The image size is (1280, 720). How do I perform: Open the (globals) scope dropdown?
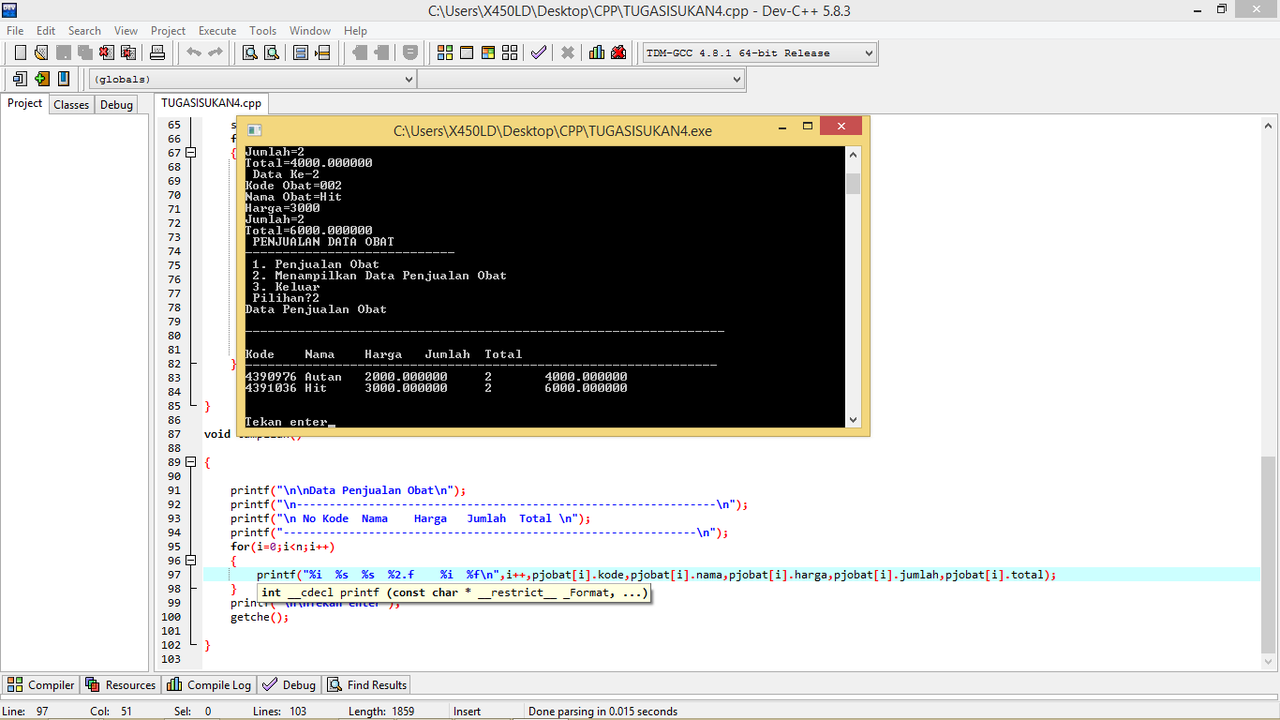408,79
